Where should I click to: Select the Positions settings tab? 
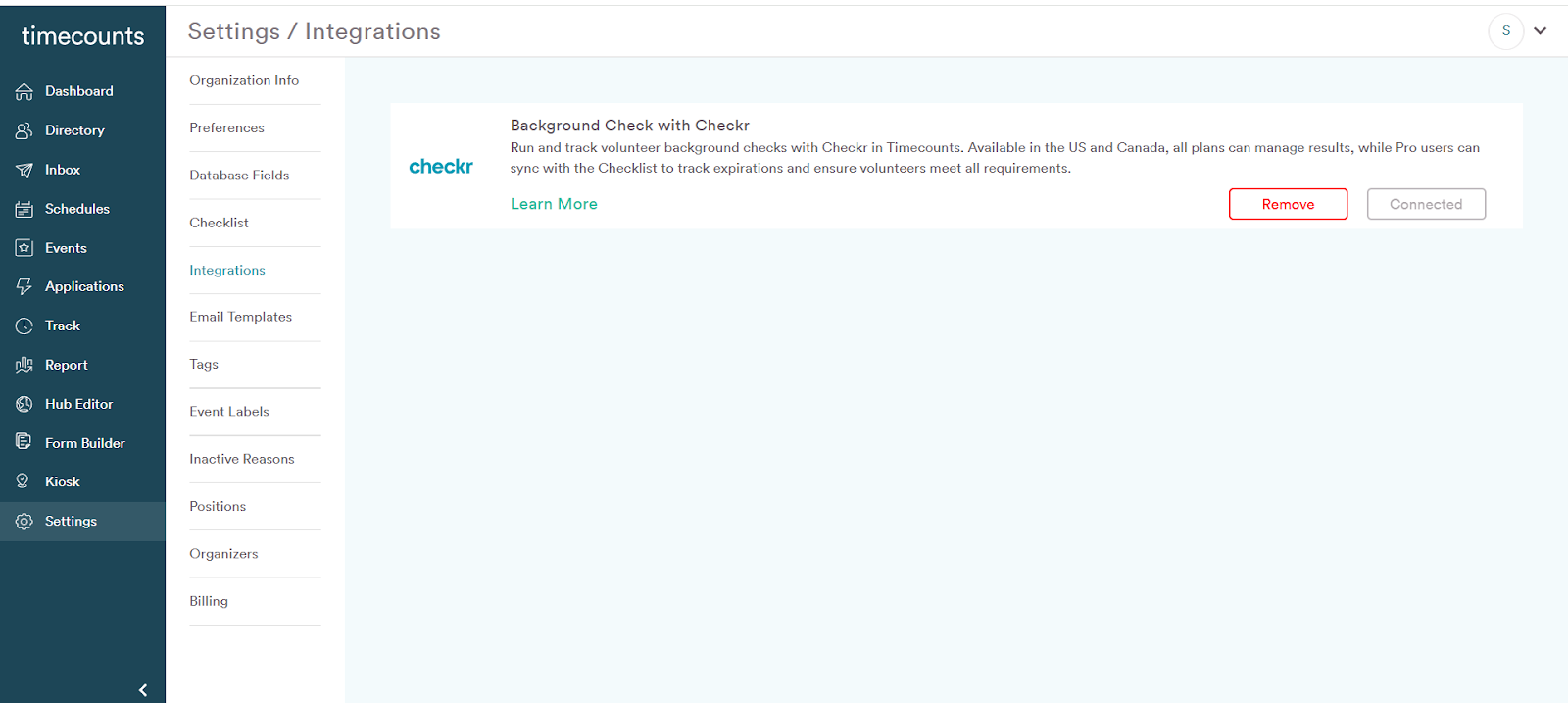[218, 506]
